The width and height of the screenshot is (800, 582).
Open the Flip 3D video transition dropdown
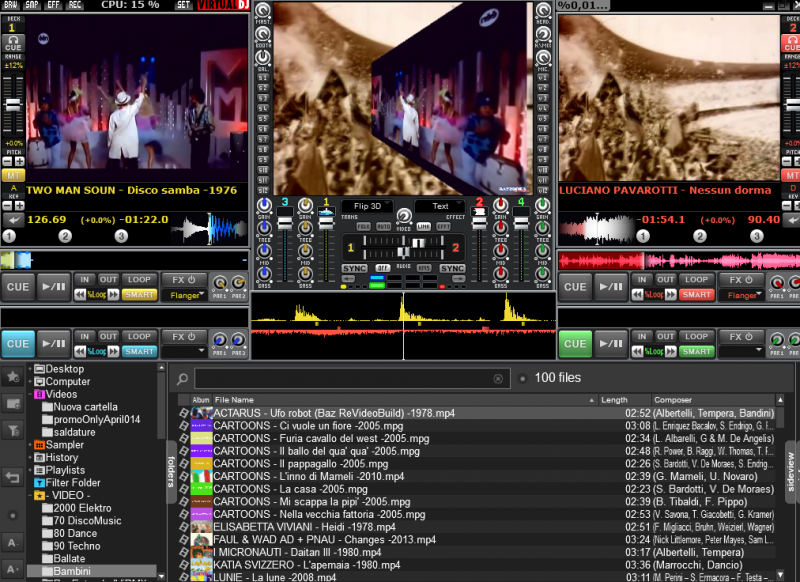(x=367, y=207)
